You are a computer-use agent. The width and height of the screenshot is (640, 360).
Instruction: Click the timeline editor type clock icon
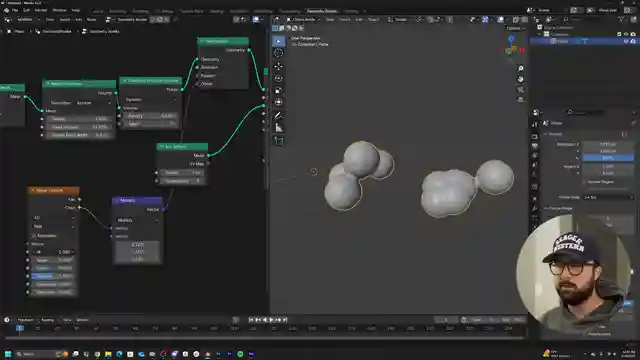coord(7,320)
